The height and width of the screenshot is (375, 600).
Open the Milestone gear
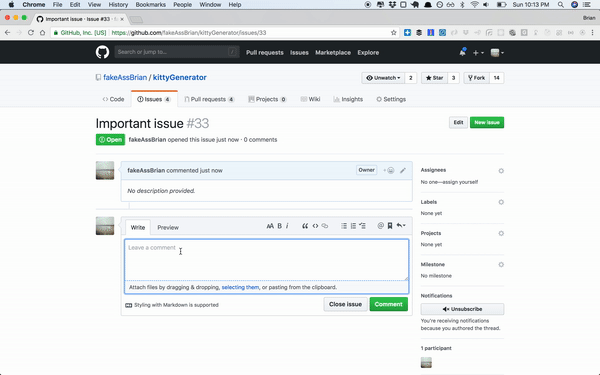[x=501, y=265]
